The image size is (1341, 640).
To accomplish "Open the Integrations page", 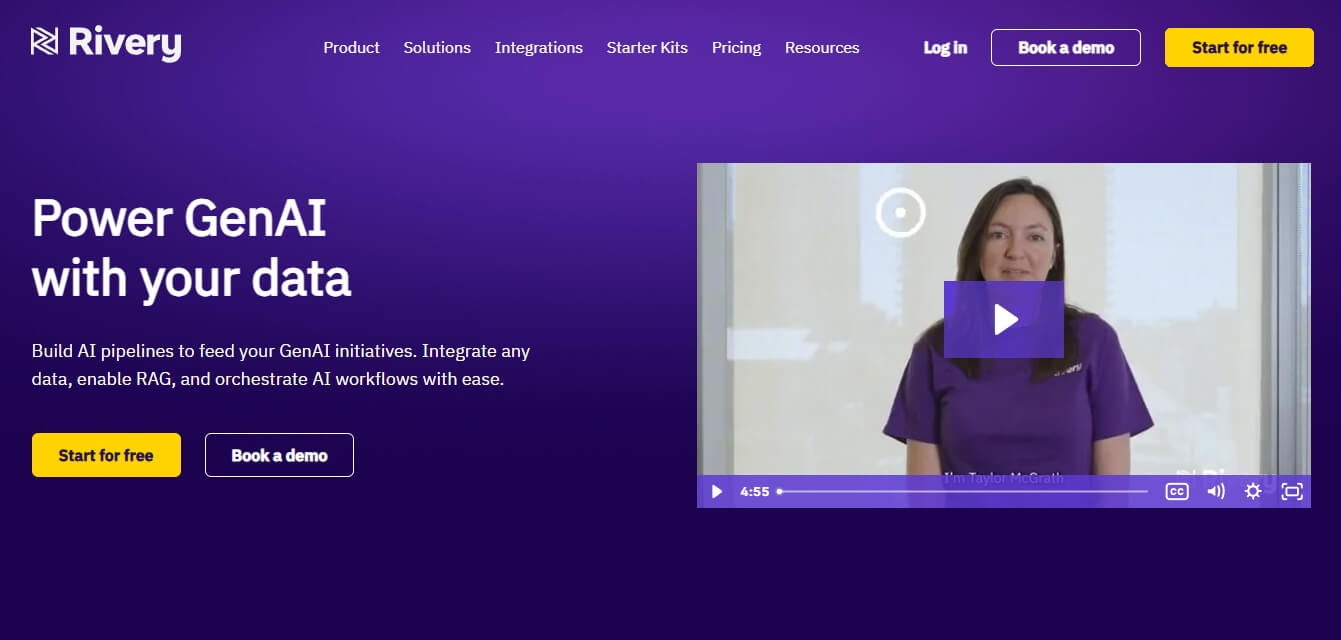I will click(538, 47).
